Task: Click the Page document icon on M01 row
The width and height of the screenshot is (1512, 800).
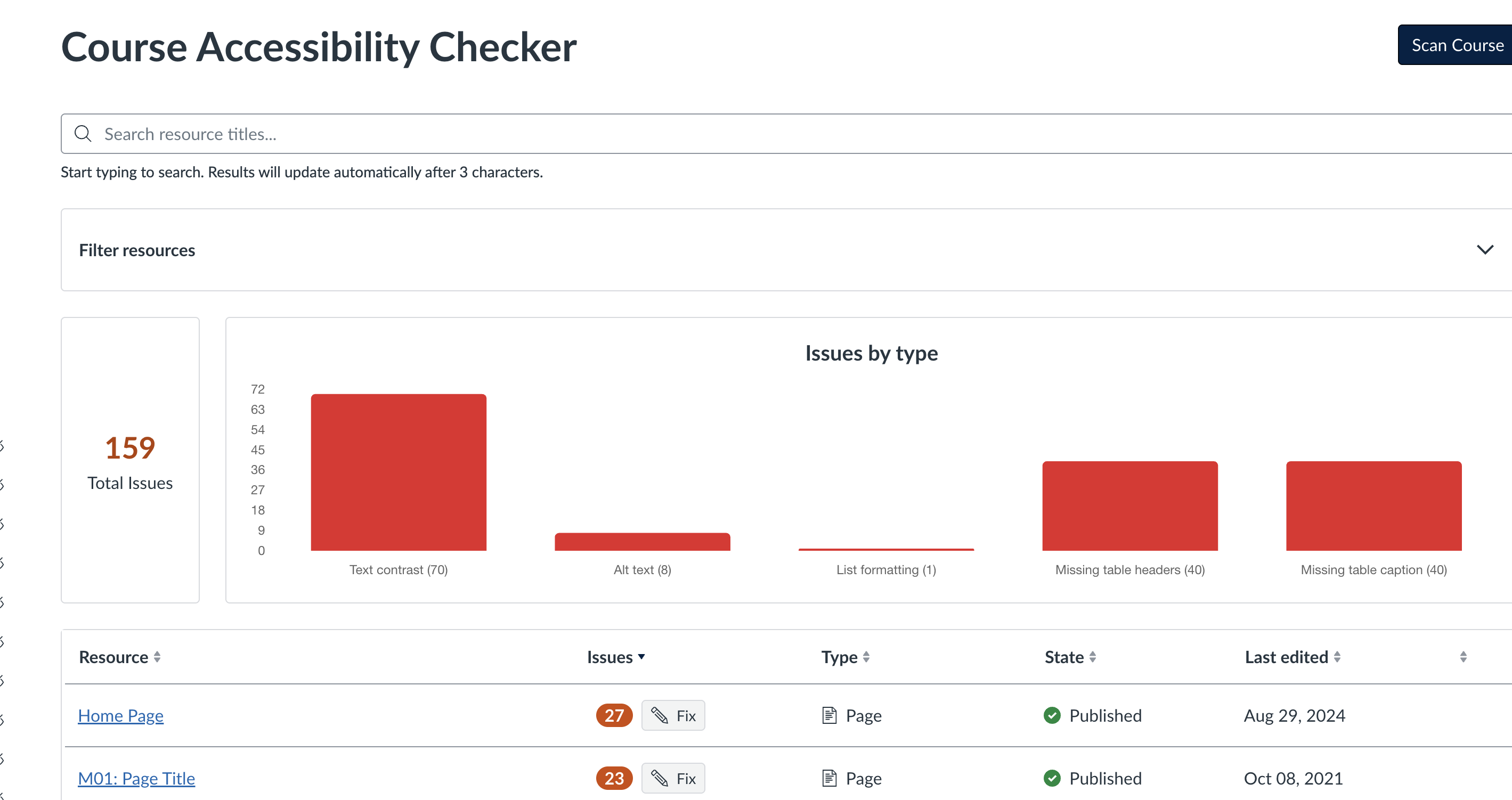Action: [830, 778]
